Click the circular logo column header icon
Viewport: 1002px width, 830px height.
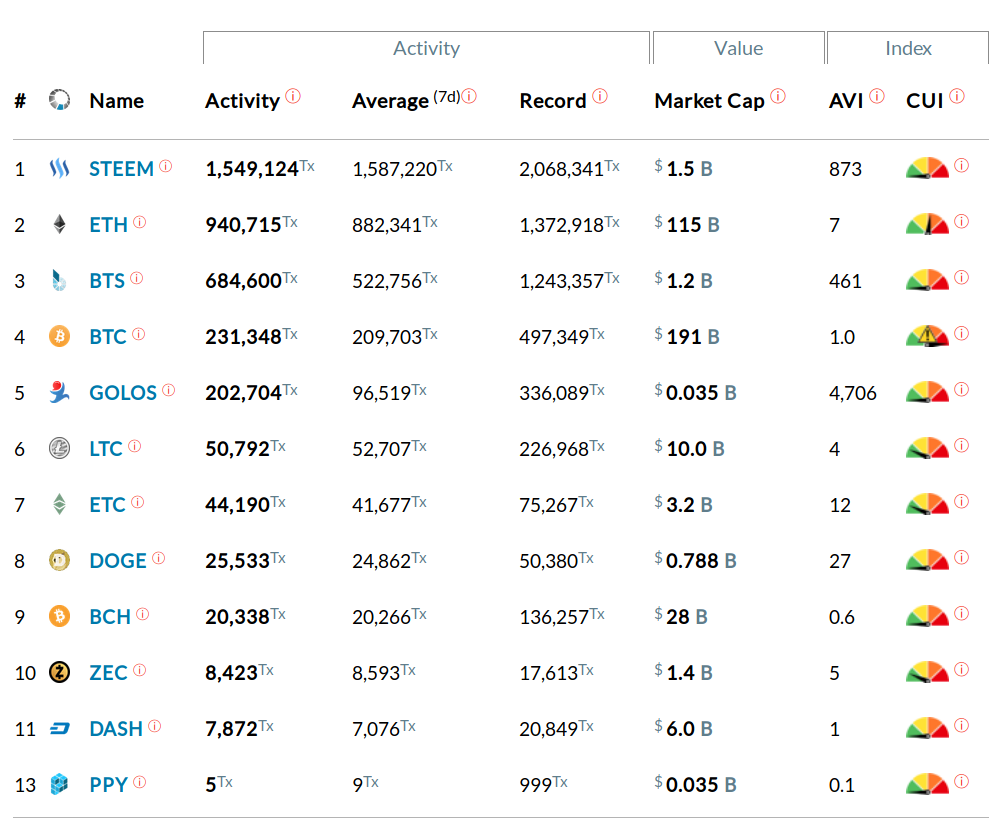[x=59, y=100]
